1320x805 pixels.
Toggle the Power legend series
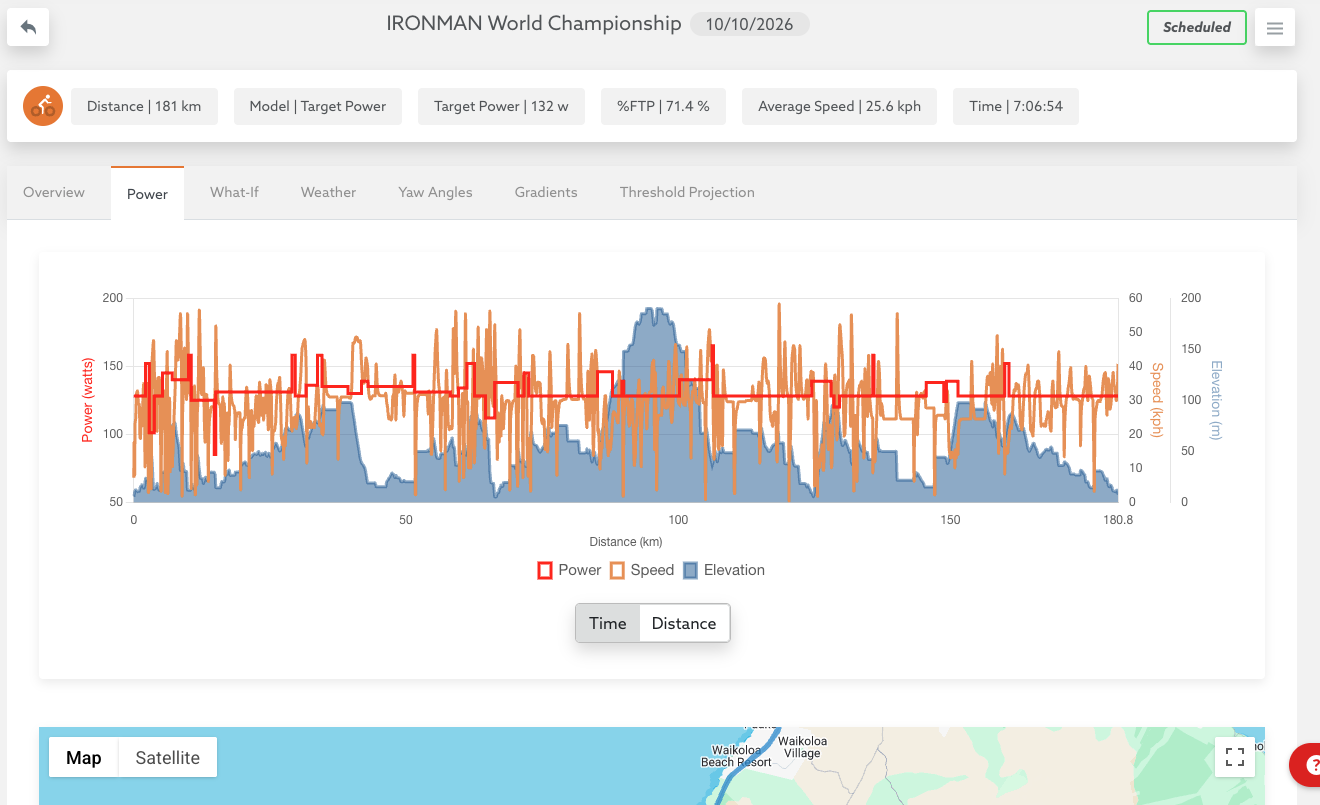[x=569, y=570]
